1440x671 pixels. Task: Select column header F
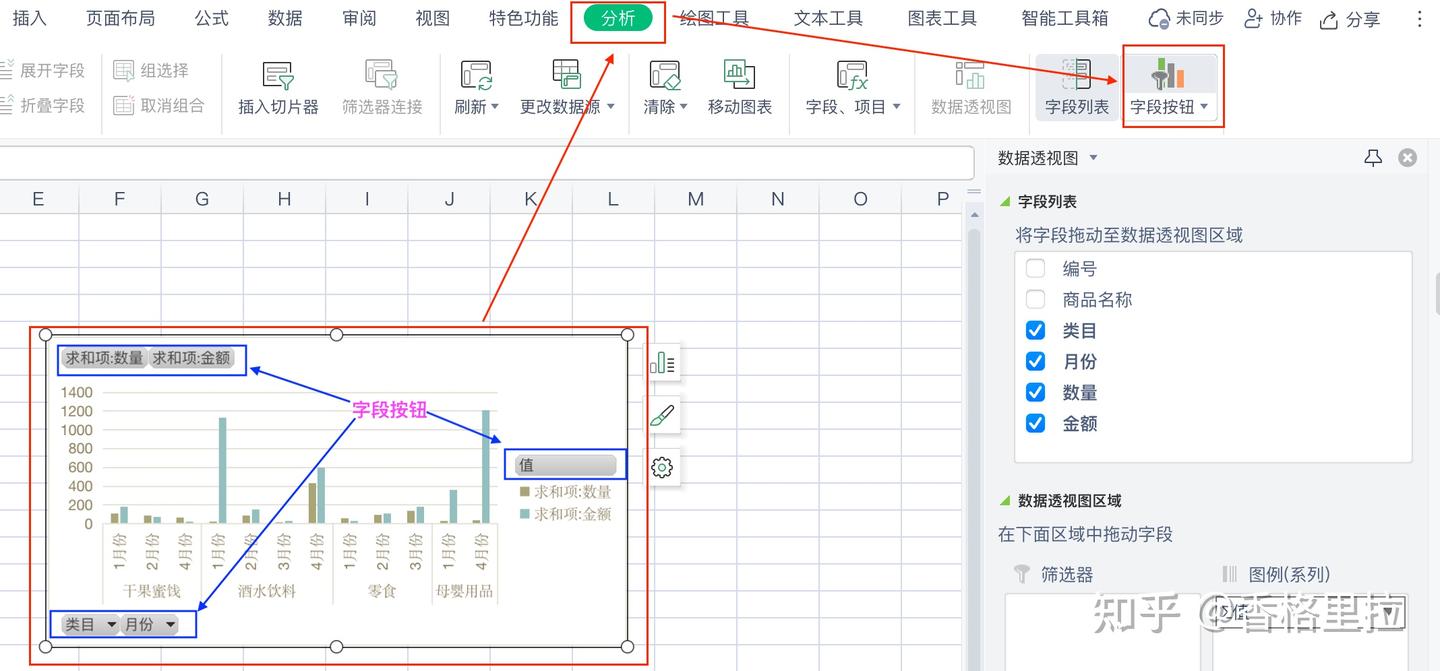click(x=119, y=199)
